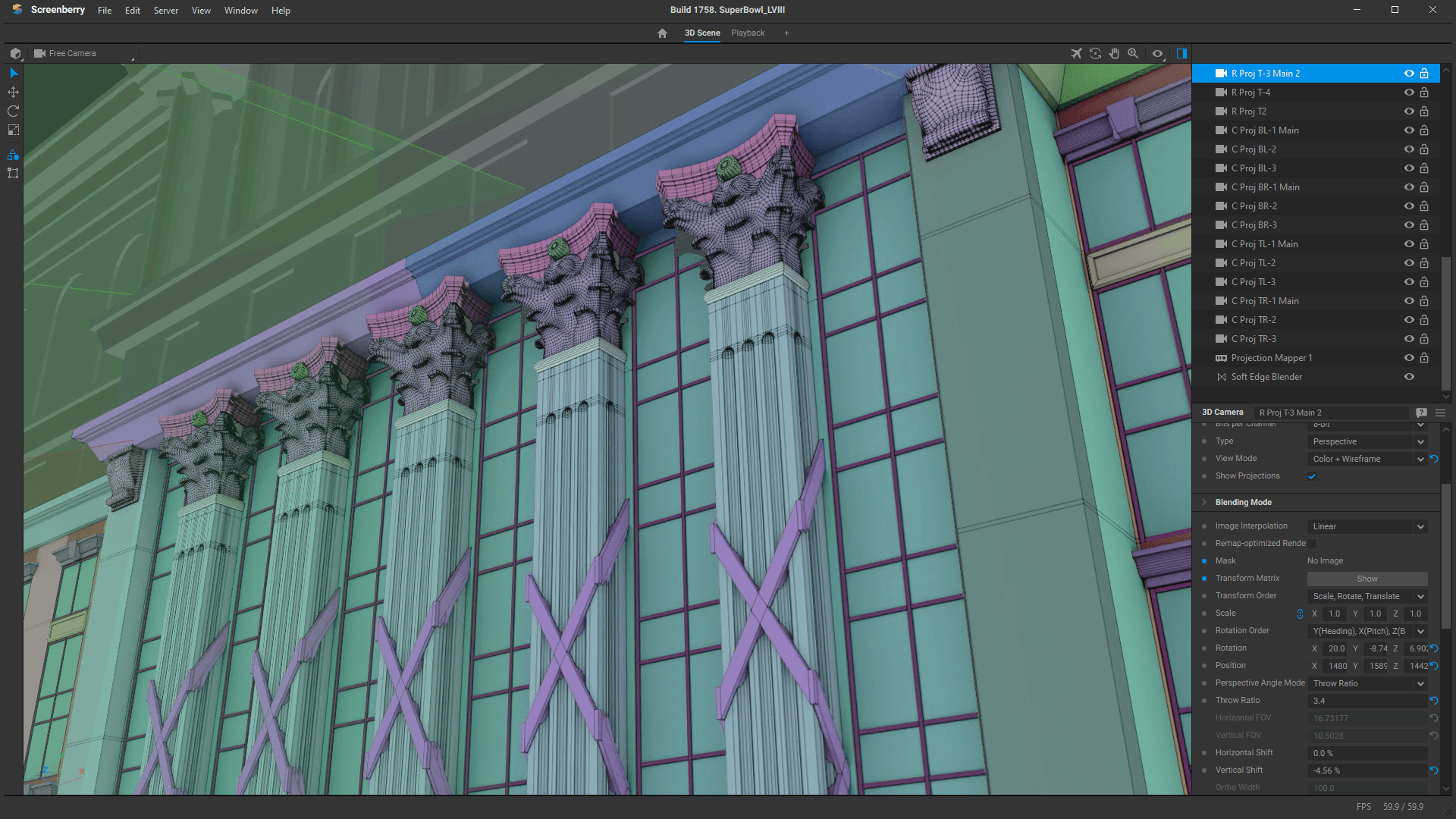Viewport: 1456px width, 819px height.
Task: Reset the Vertical Shift value
Action: [x=1433, y=770]
